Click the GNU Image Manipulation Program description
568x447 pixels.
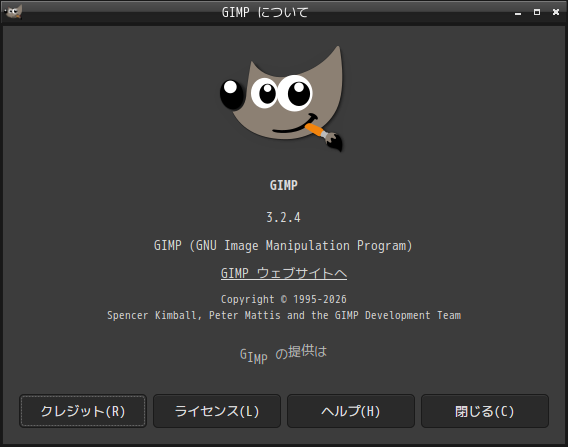pyautogui.click(x=283, y=246)
